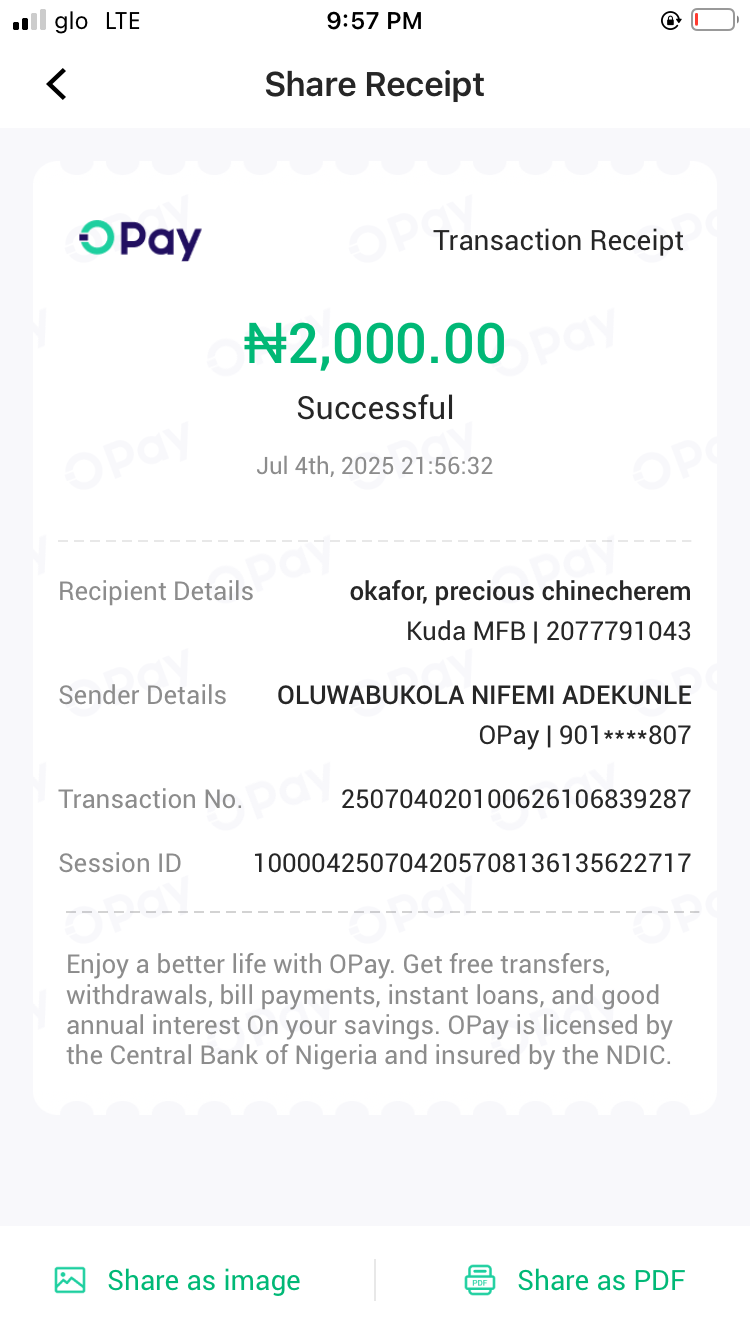
Task: Tap sender name OLUWABUKOLA NIFEMI ADEKUNLE
Action: tap(484, 695)
